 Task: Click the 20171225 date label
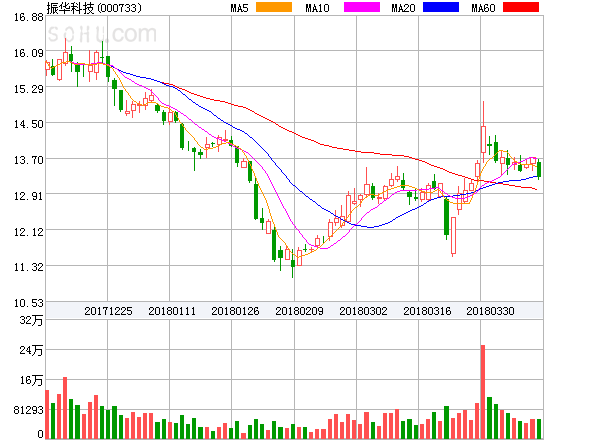click(108, 311)
